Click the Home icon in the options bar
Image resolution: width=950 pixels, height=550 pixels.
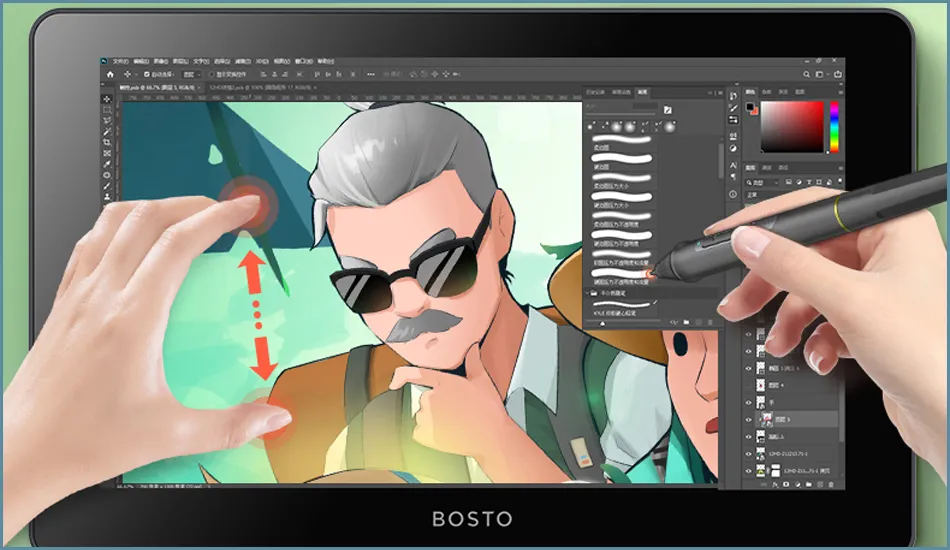pyautogui.click(x=109, y=74)
